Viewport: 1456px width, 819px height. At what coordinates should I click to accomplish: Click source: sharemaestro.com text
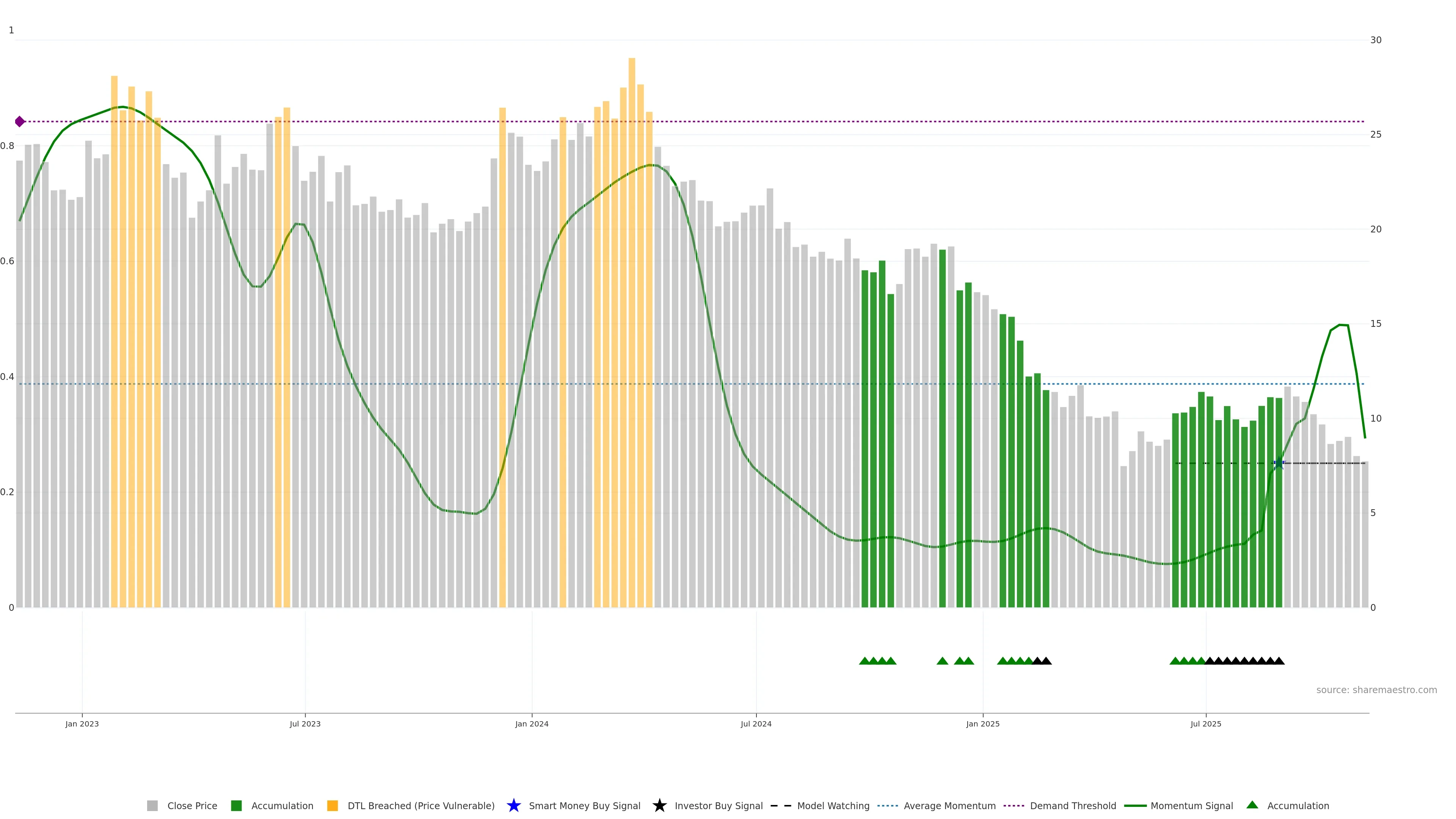coord(1376,690)
